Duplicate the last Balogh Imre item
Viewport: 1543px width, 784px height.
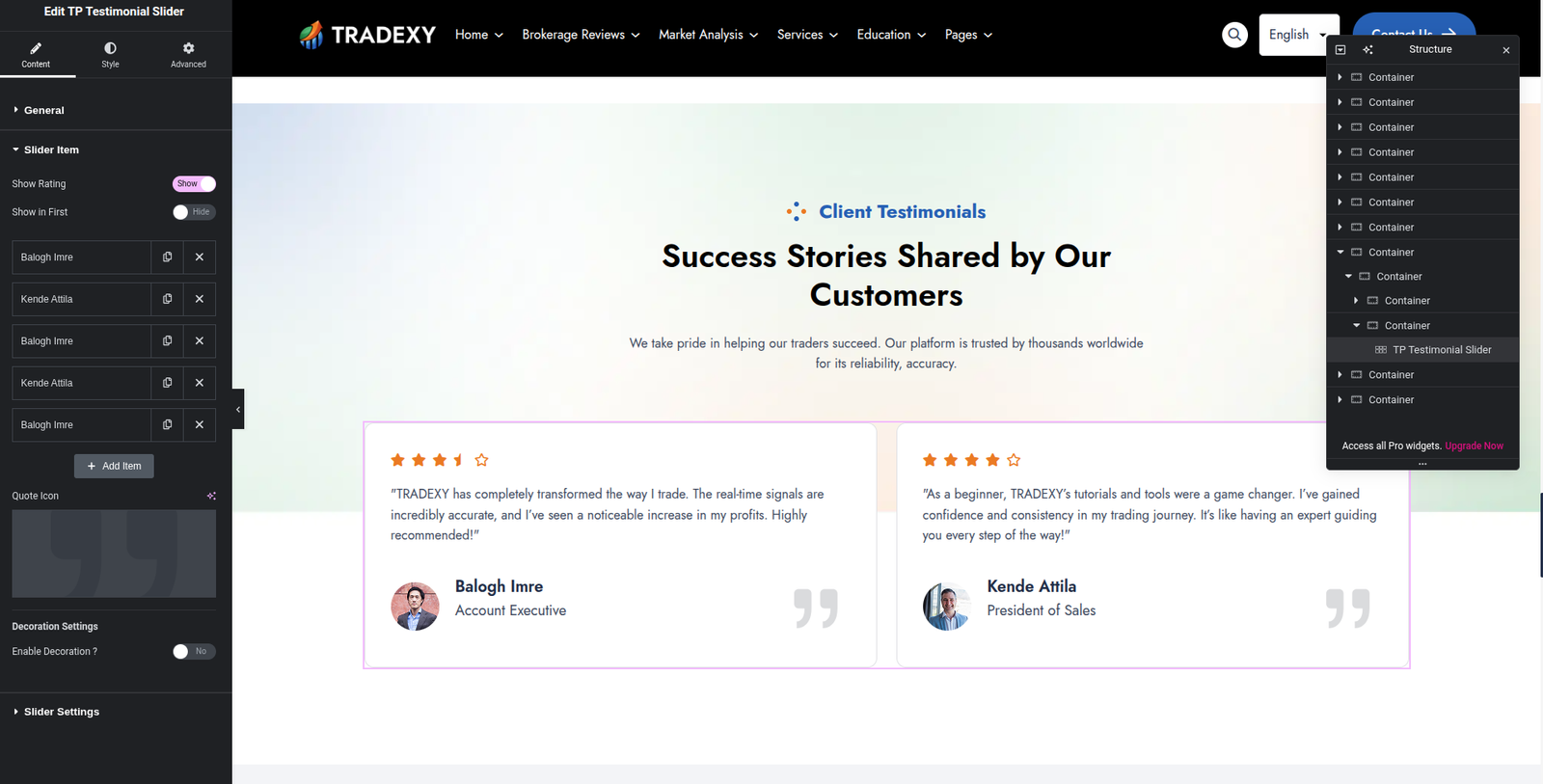pyautogui.click(x=168, y=424)
